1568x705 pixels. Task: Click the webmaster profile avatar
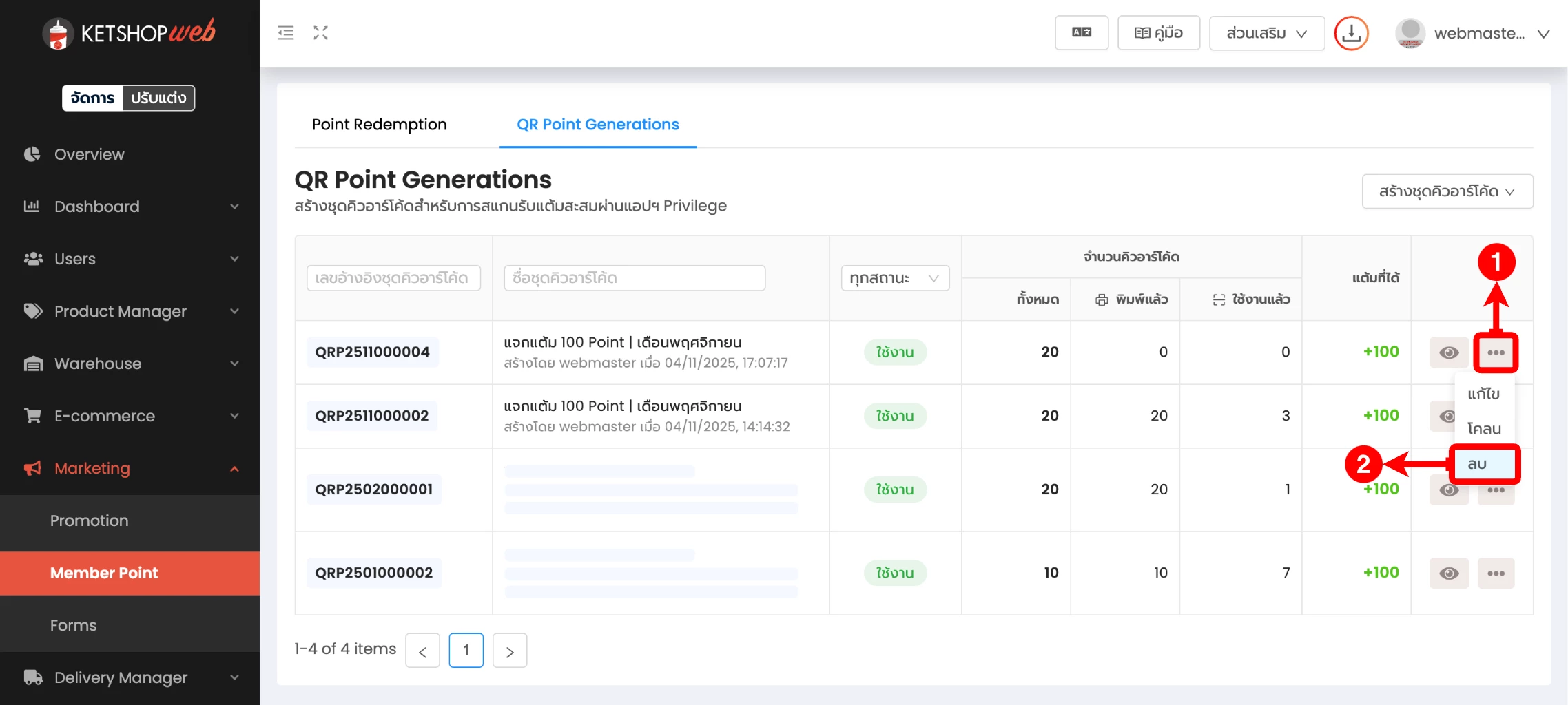coord(1410,33)
